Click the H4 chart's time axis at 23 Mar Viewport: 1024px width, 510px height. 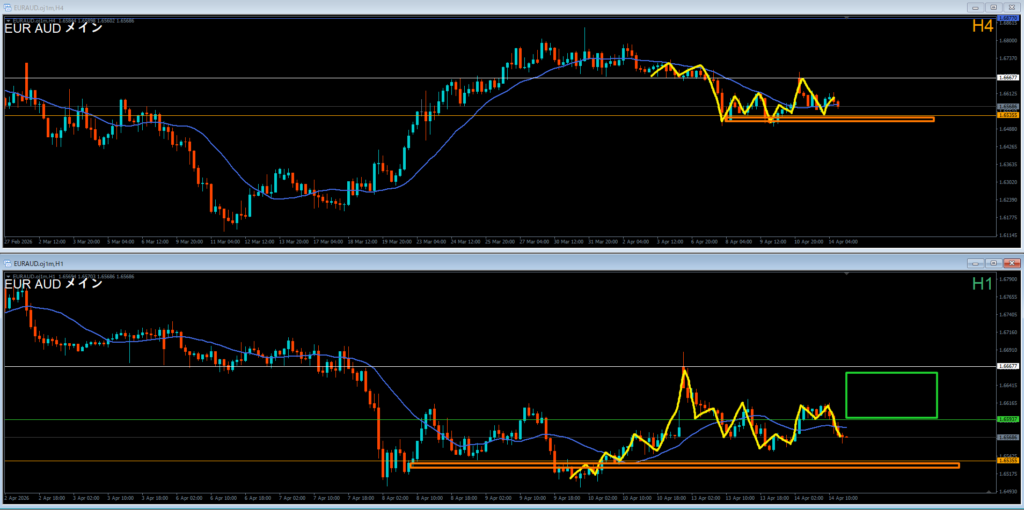pyautogui.click(x=432, y=241)
